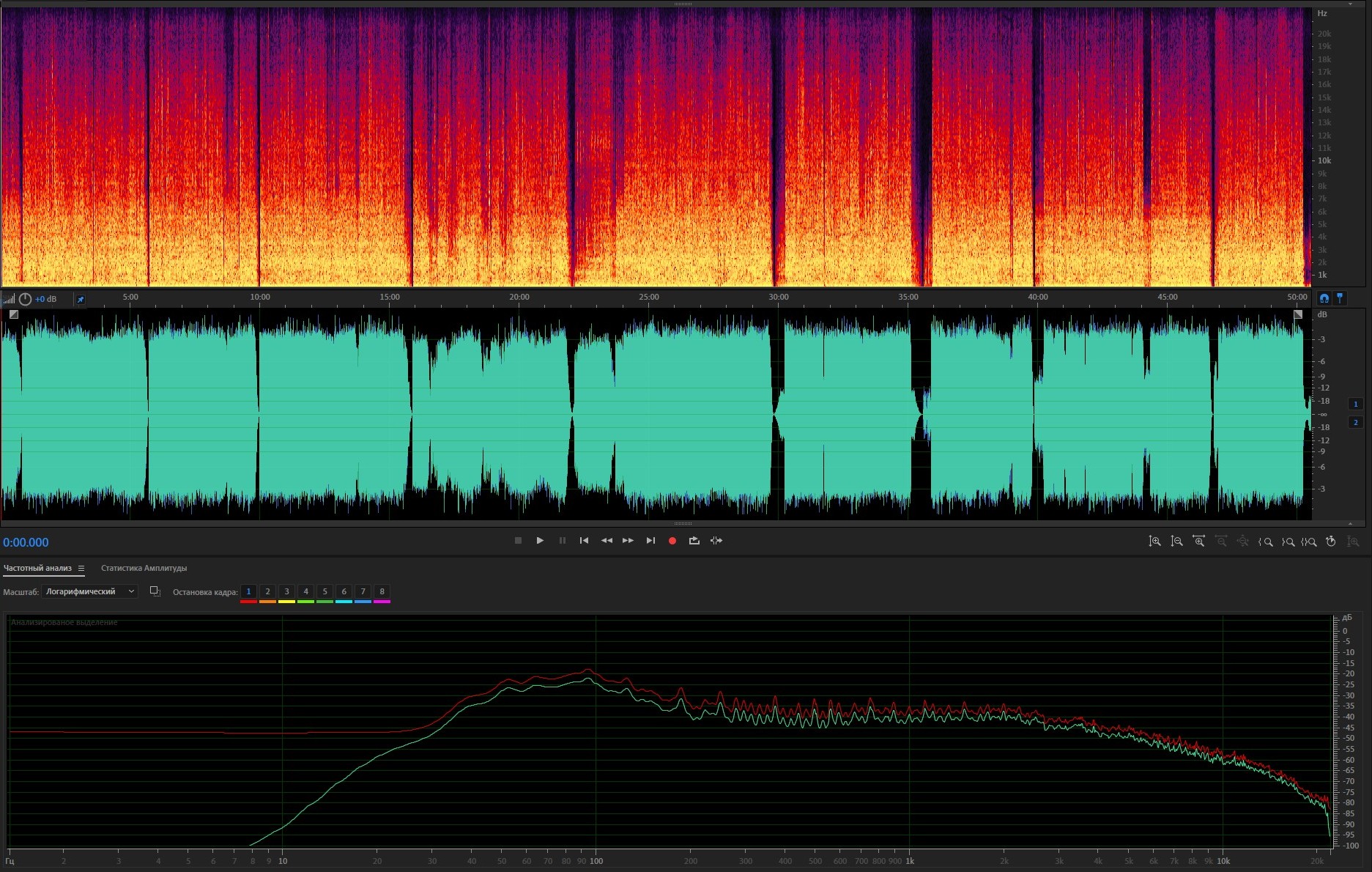Zoom in amplitude icon

coord(1154,542)
